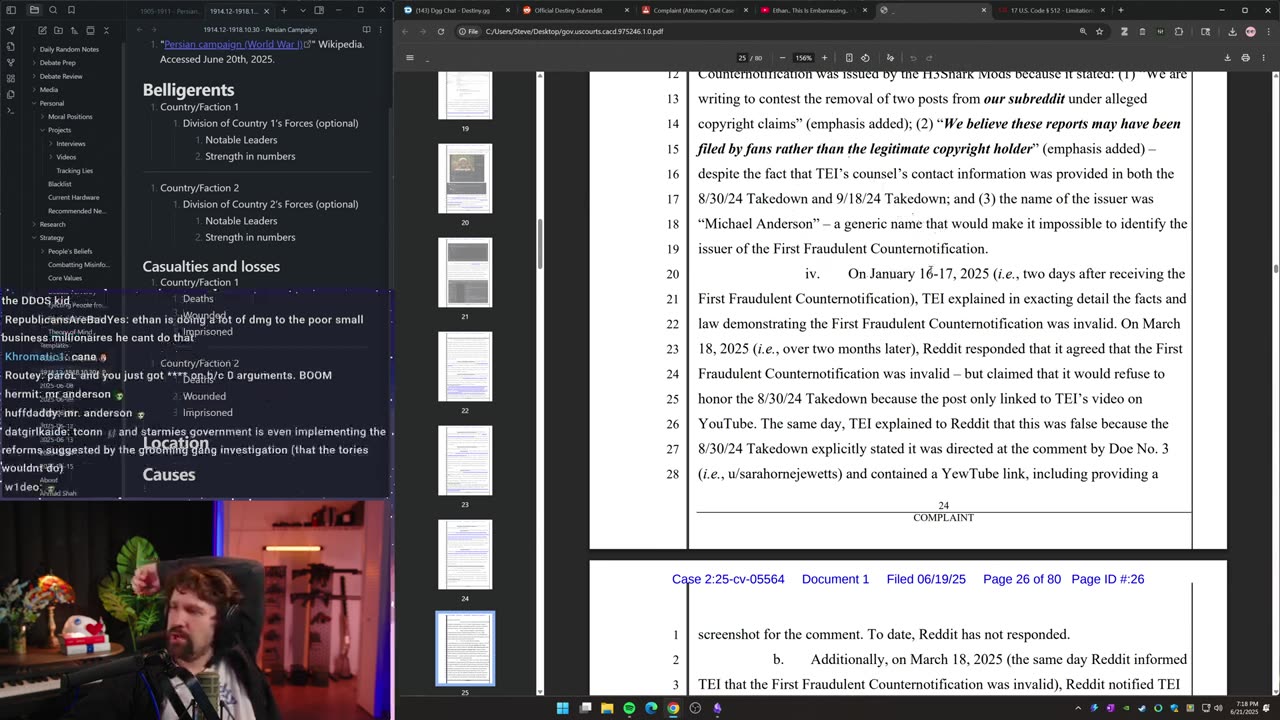Open the Tracking Lies note

point(74,170)
